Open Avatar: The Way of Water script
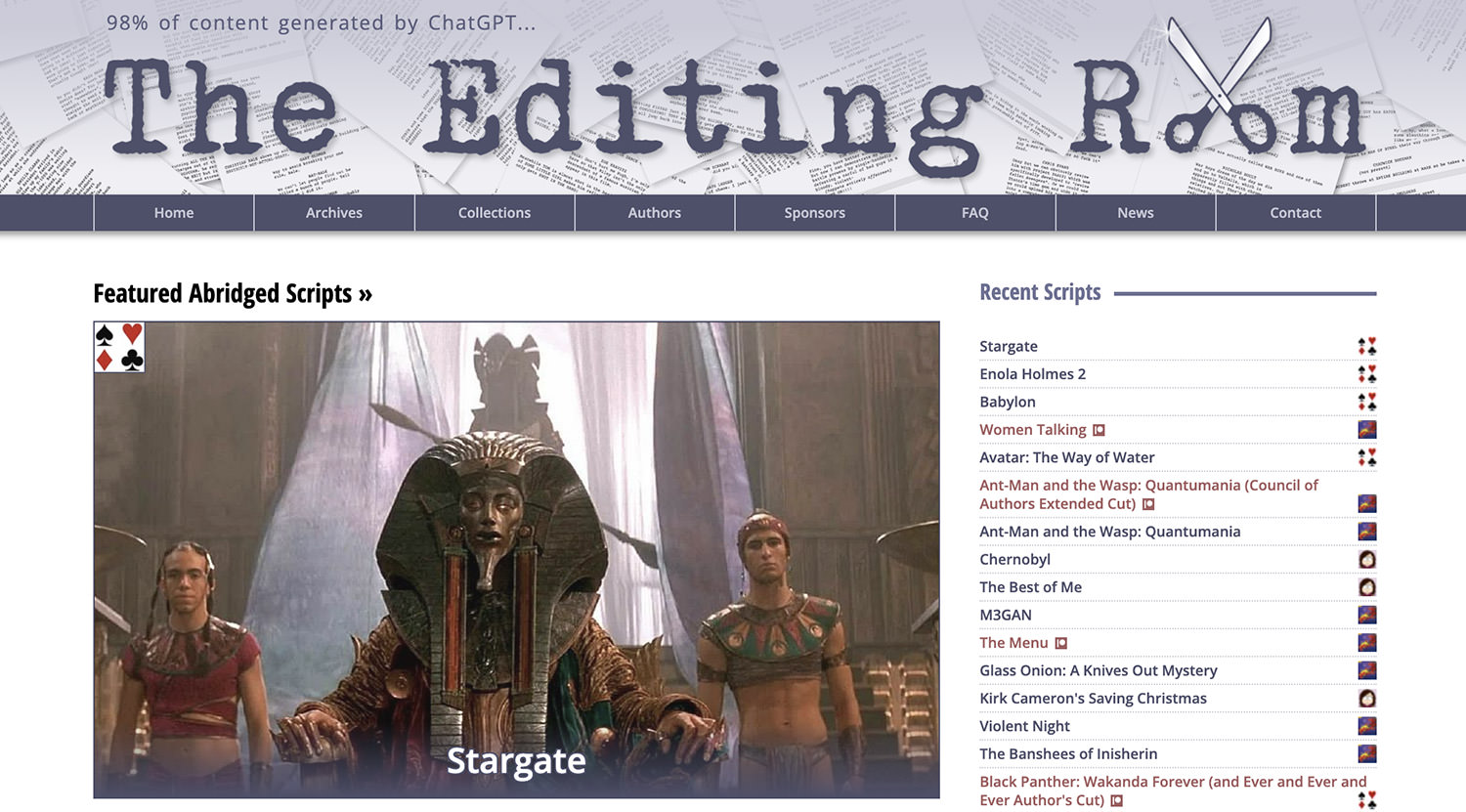This screenshot has width=1466, height=812. (x=1067, y=457)
